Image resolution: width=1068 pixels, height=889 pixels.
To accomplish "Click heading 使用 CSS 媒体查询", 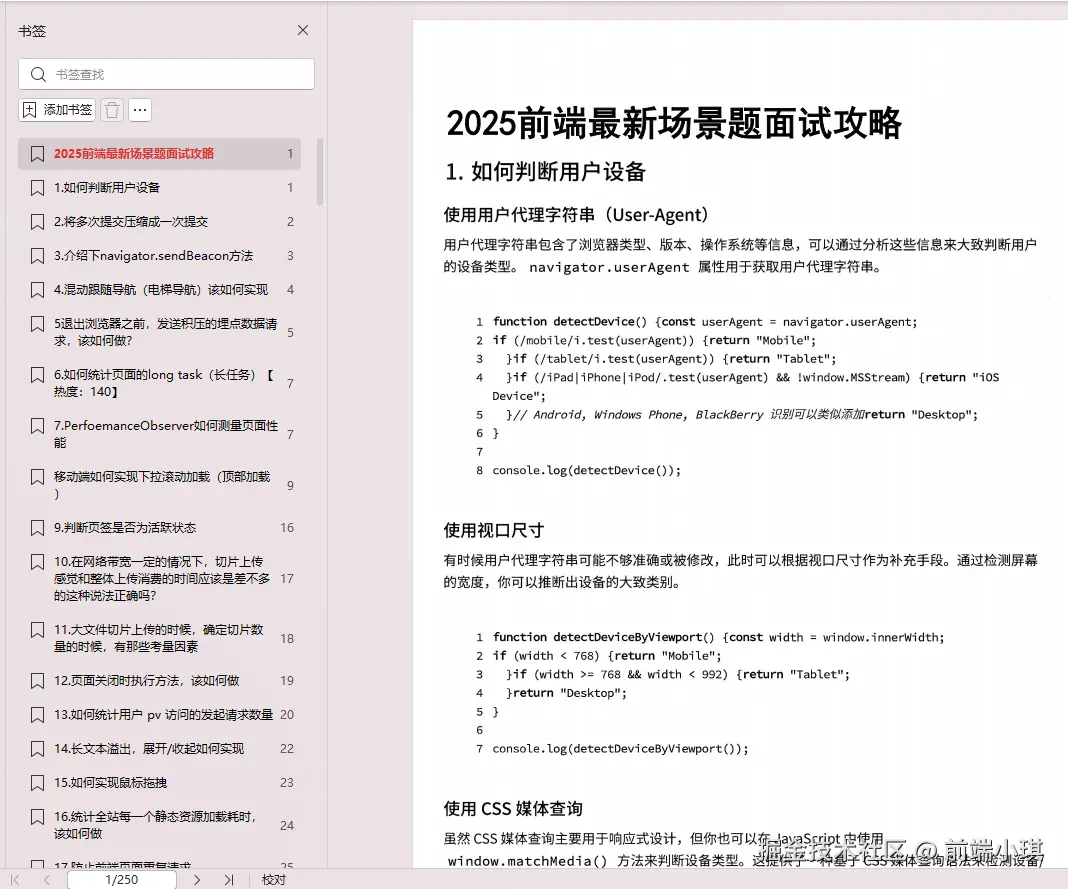I will pyautogui.click(x=513, y=809).
